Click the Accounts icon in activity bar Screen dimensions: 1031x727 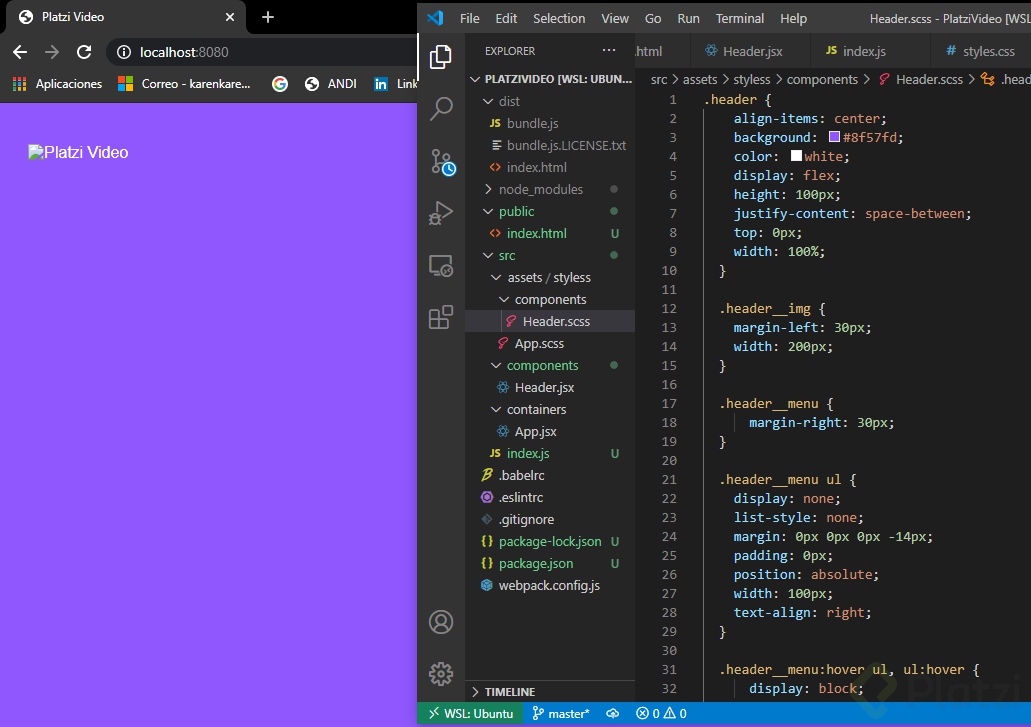(x=441, y=622)
